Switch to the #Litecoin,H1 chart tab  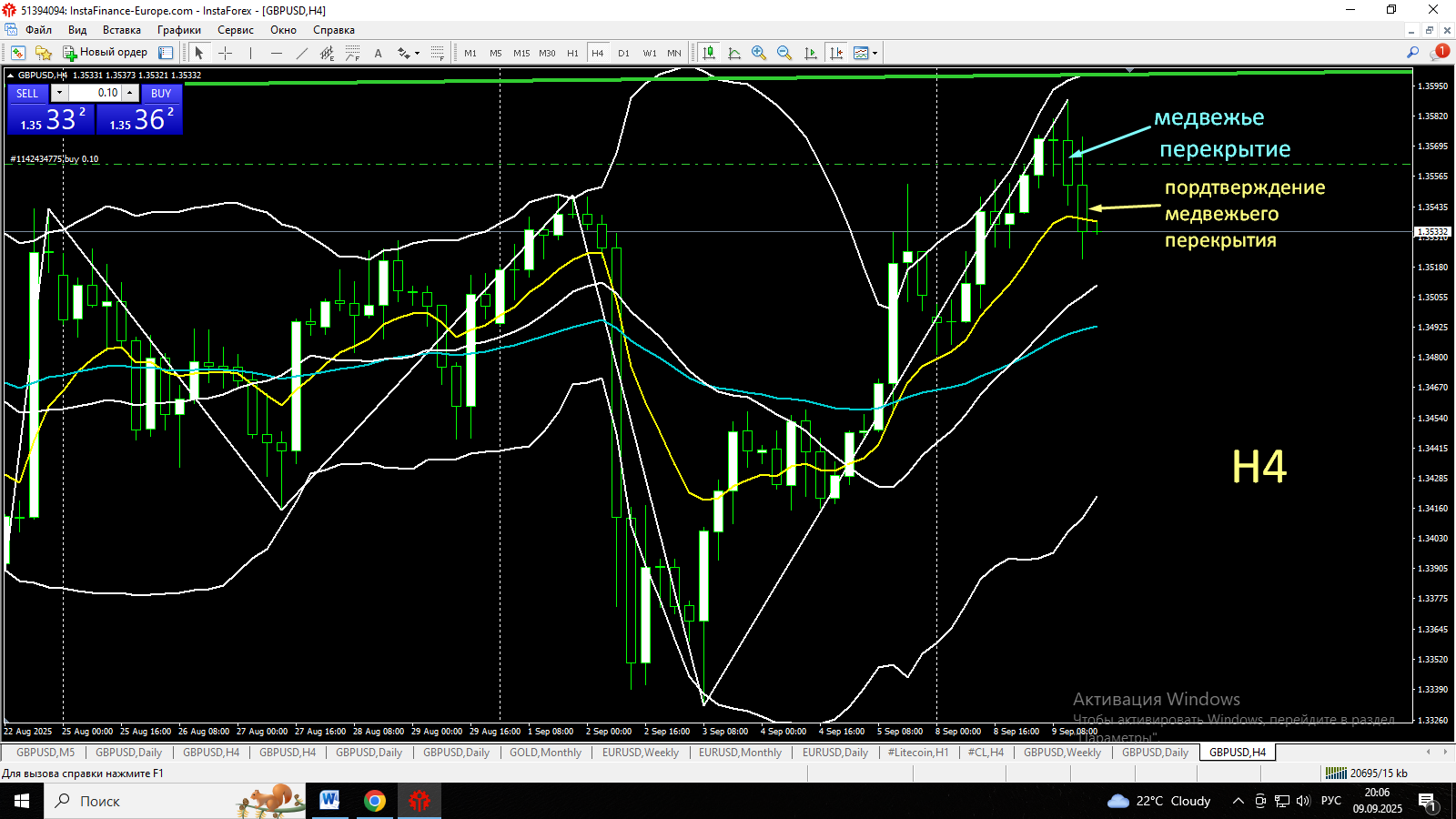point(917,753)
